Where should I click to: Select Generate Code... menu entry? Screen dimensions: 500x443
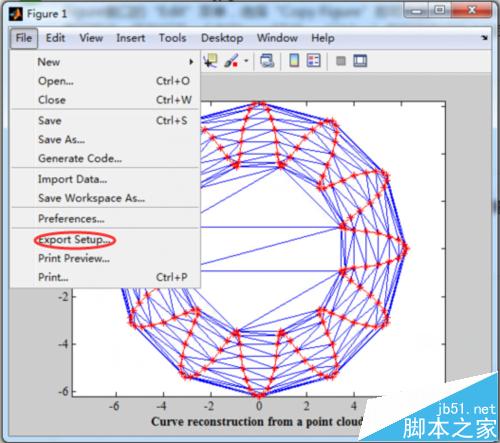pyautogui.click(x=105, y=158)
